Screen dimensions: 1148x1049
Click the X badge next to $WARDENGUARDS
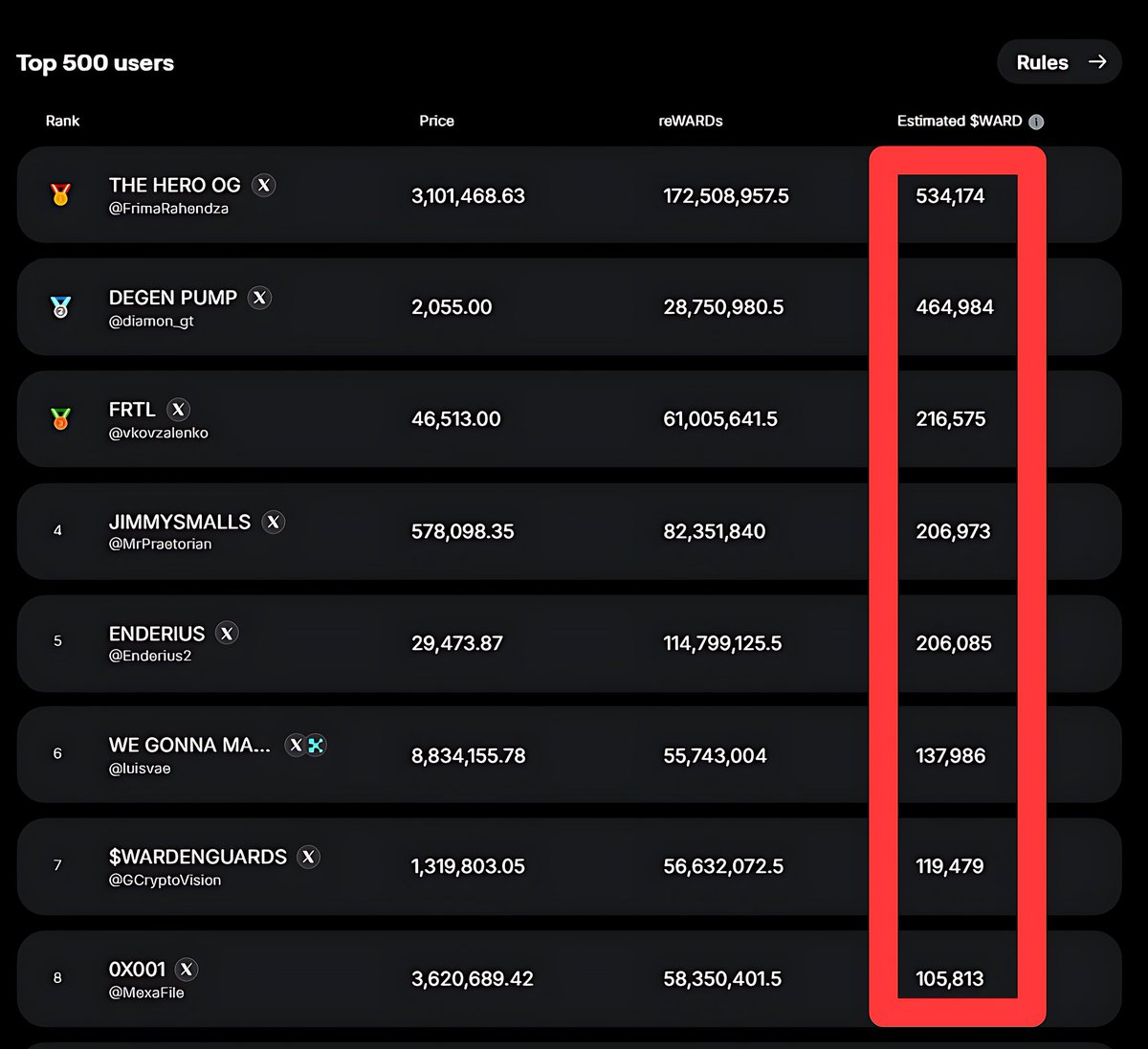(x=308, y=857)
